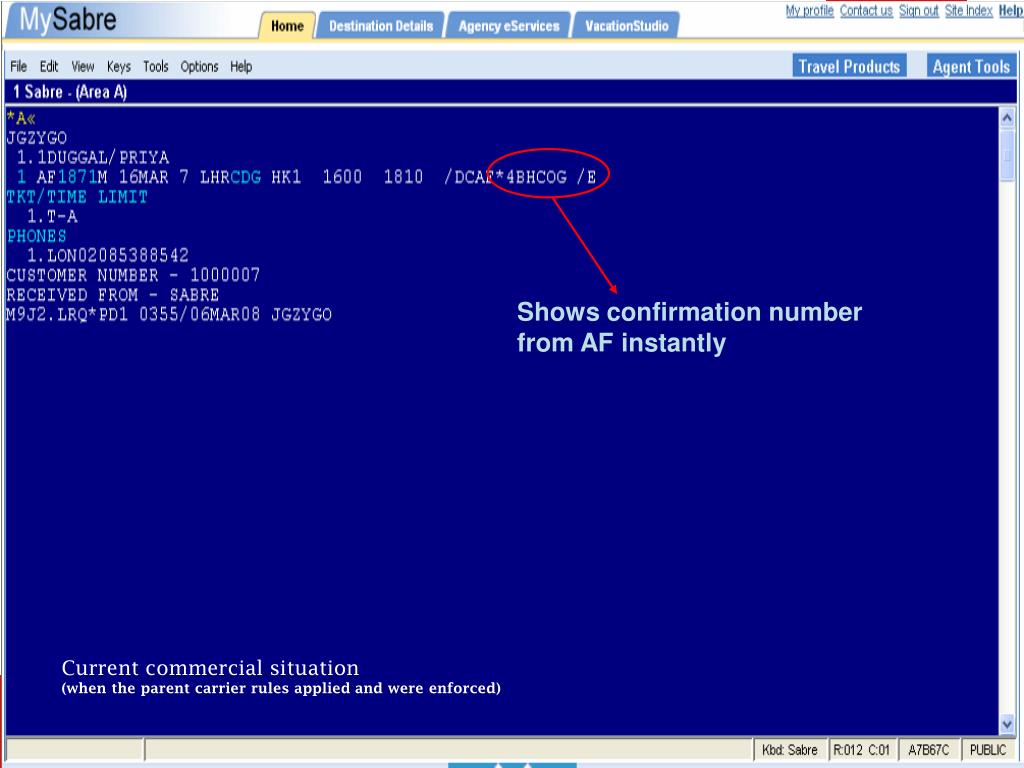Image resolution: width=1024 pixels, height=768 pixels.
Task: Click the terminal scrollbar thumb
Action: 1006,154
